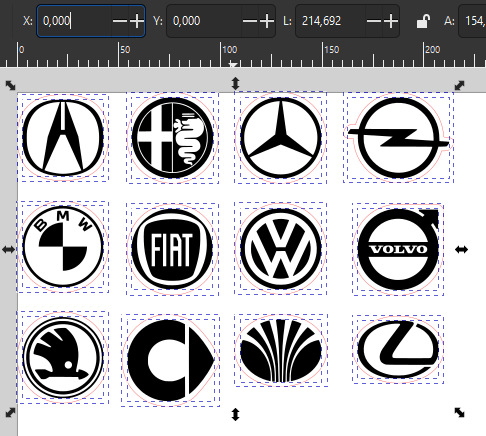The image size is (486, 436).
Task: Focus the L width input field
Action: click(x=330, y=21)
